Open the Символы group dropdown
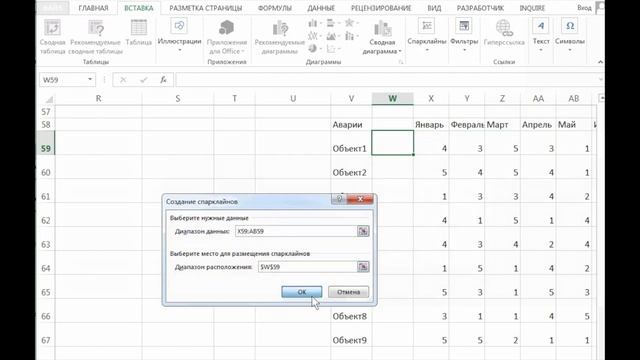Screen dimensions: 640x360 click(570, 36)
